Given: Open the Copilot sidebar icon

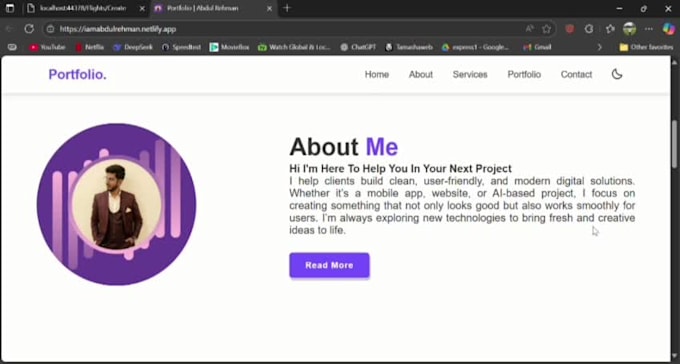Looking at the screenshot, I should point(669,29).
